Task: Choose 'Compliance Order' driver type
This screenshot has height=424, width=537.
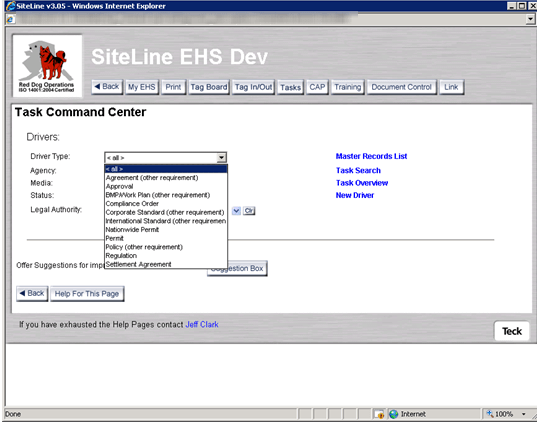Action: coord(166,203)
